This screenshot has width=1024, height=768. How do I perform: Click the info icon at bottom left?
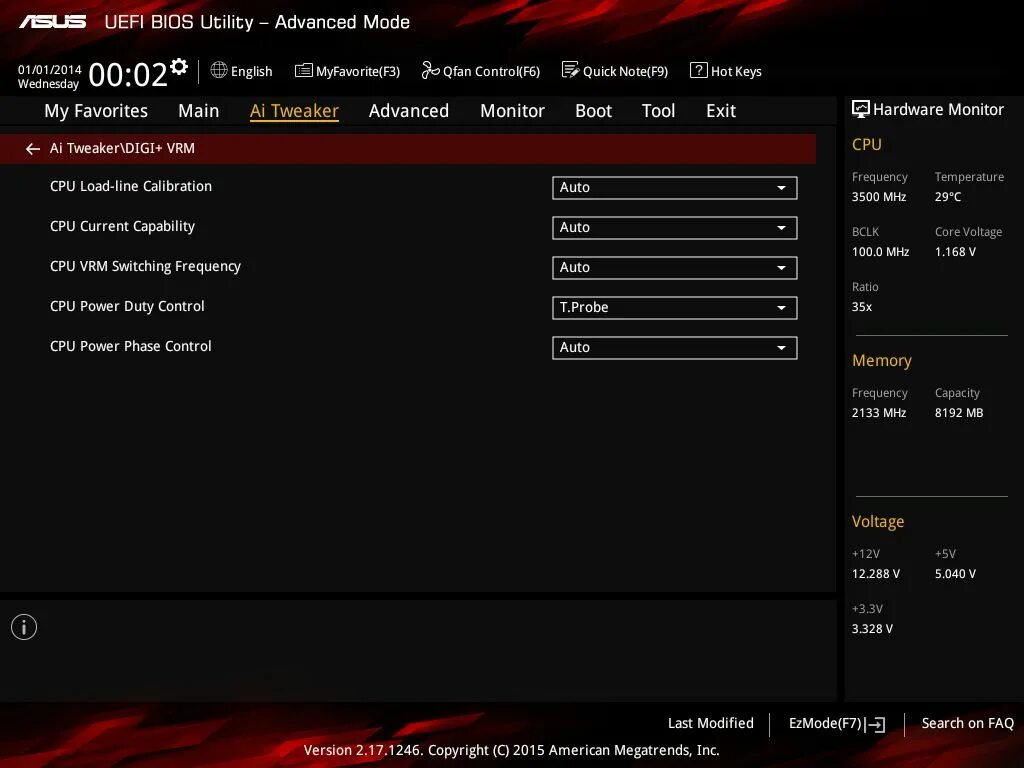[23, 627]
